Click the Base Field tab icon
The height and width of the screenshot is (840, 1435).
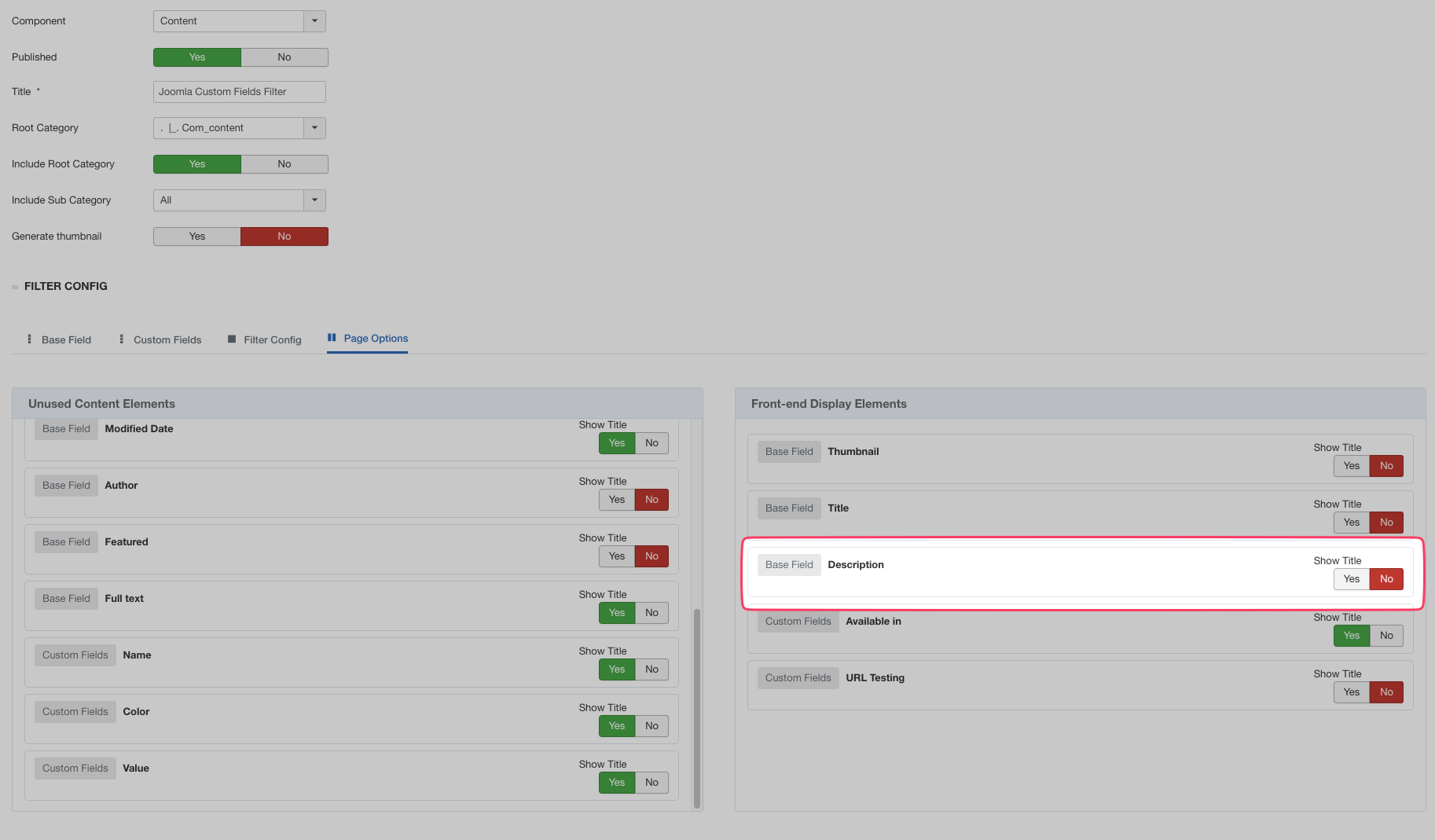(30, 339)
